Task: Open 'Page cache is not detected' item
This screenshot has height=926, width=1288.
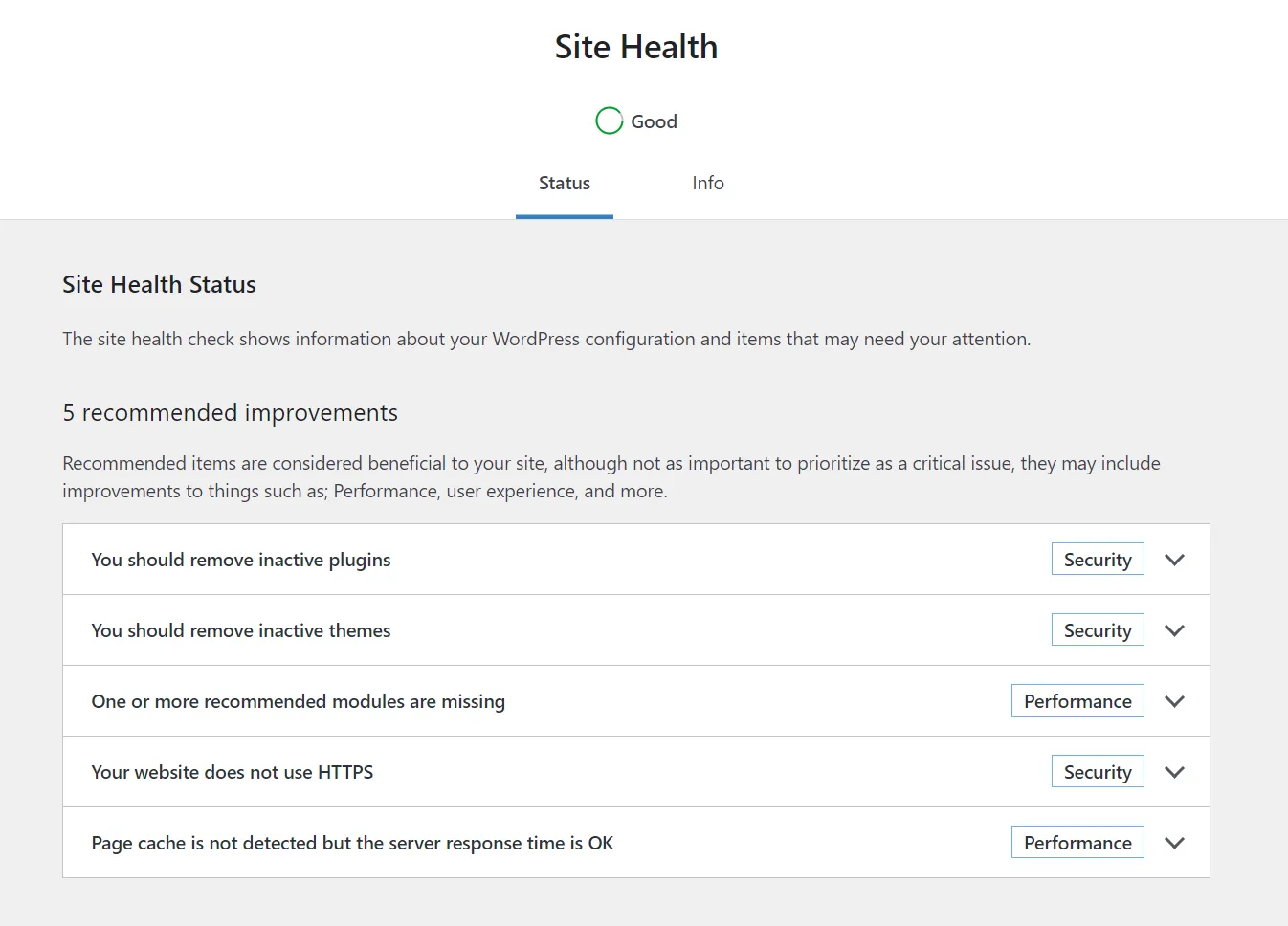Action: pos(352,843)
